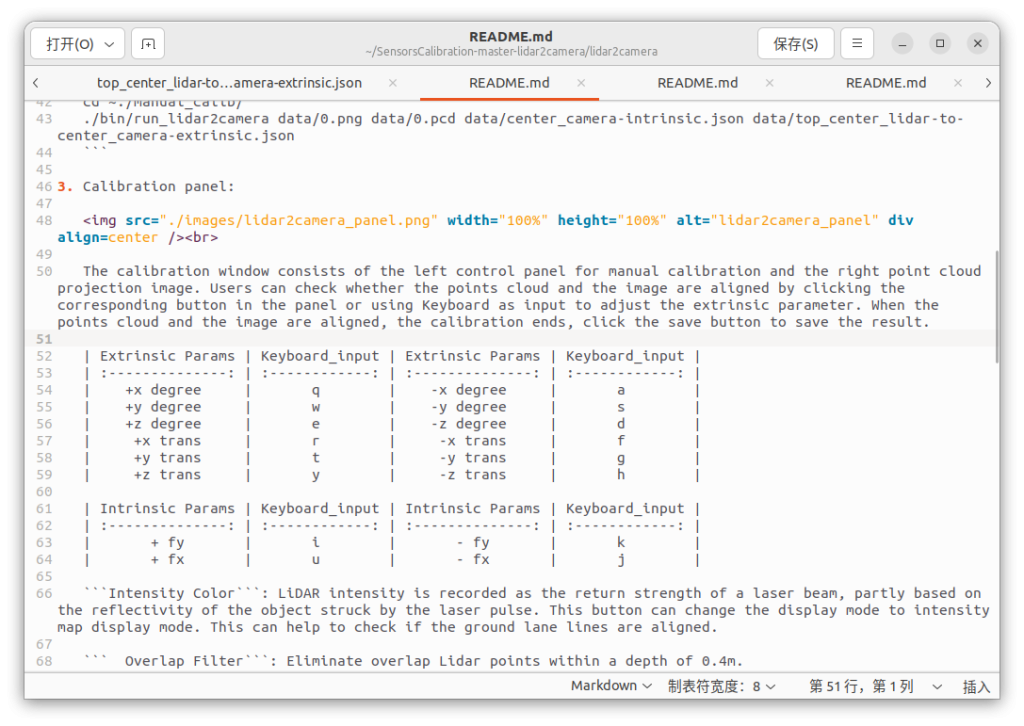Open the Markdown language dropdown
This screenshot has width=1024, height=726.
coord(611,686)
